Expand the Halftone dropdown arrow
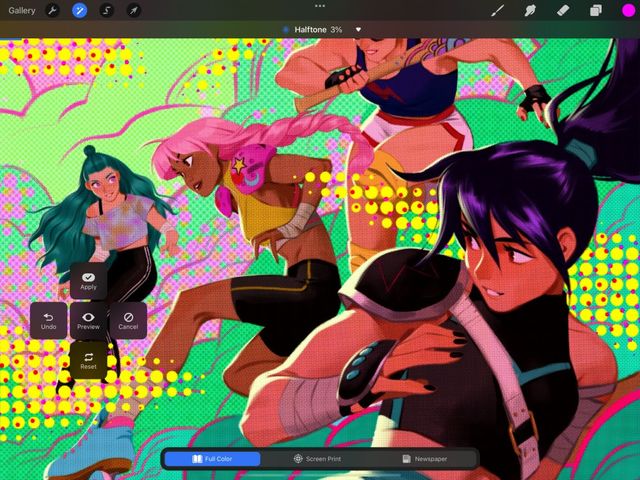The image size is (640, 480). (358, 29)
